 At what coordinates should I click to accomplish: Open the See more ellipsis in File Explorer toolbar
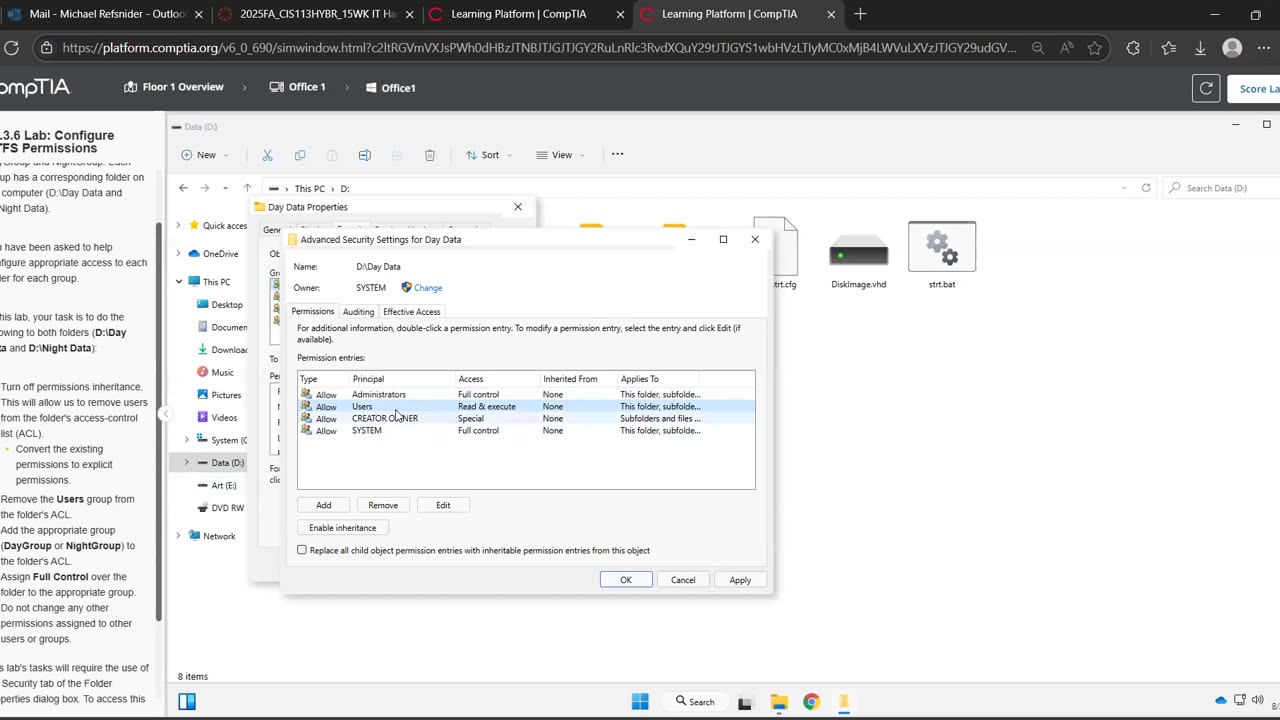617,154
